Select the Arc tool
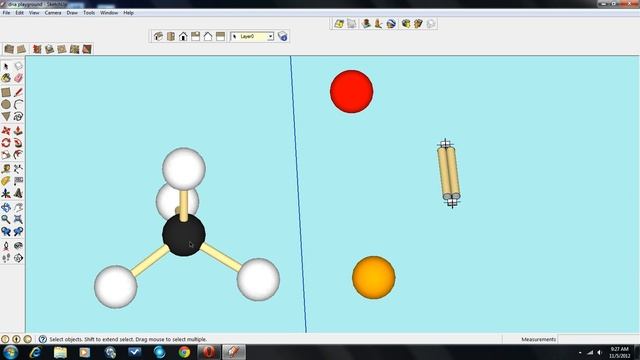The height and width of the screenshot is (360, 640). point(18,104)
